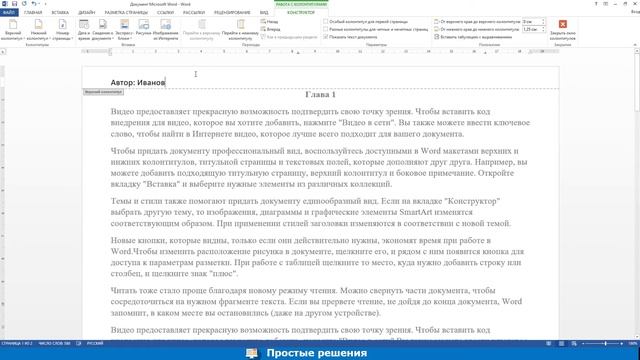The height and width of the screenshot is (360, 640).
Task: Switch to the Дизайн ribbon tab
Action: point(87,13)
